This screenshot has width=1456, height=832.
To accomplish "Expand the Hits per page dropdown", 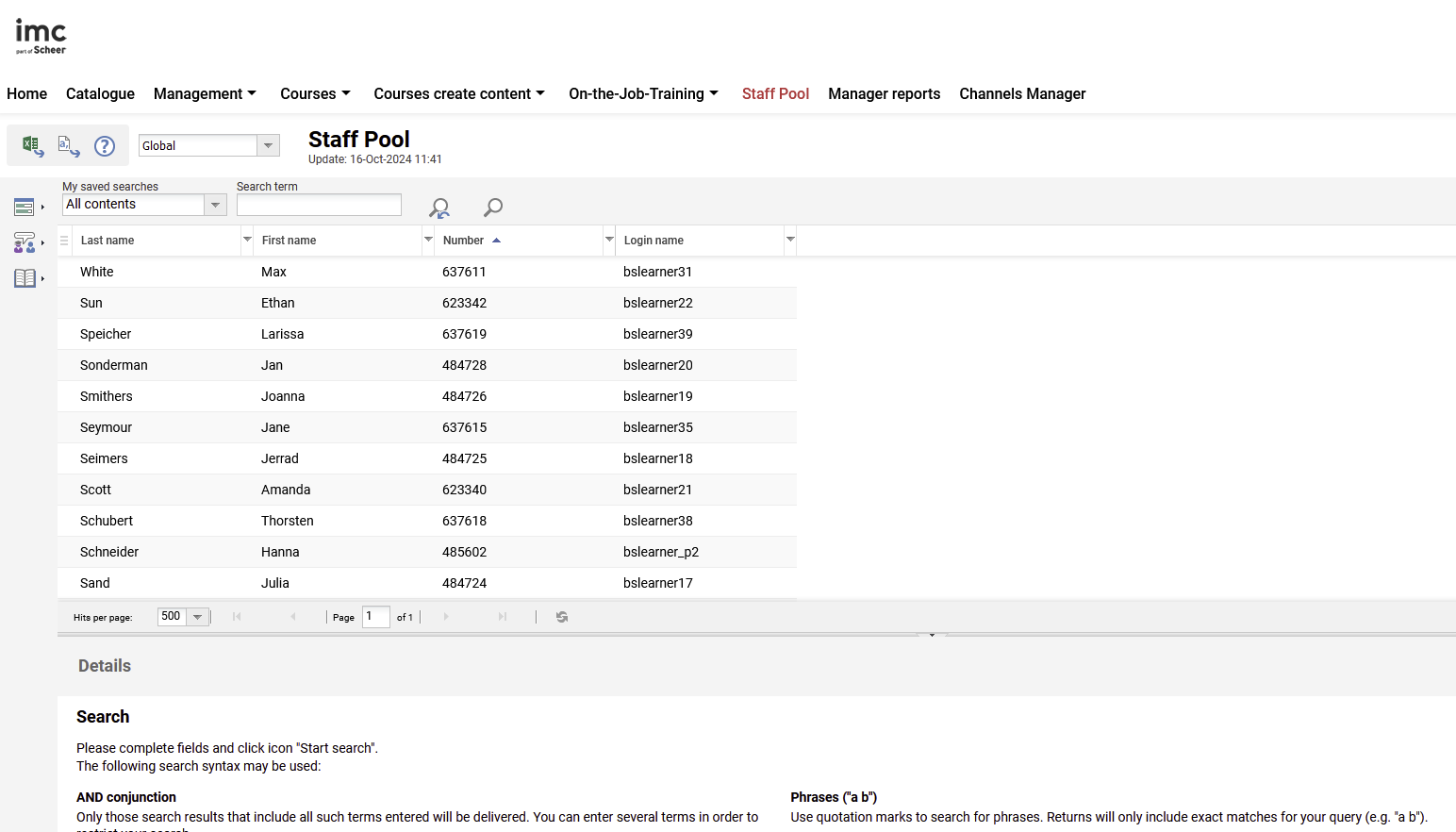I will (197, 617).
